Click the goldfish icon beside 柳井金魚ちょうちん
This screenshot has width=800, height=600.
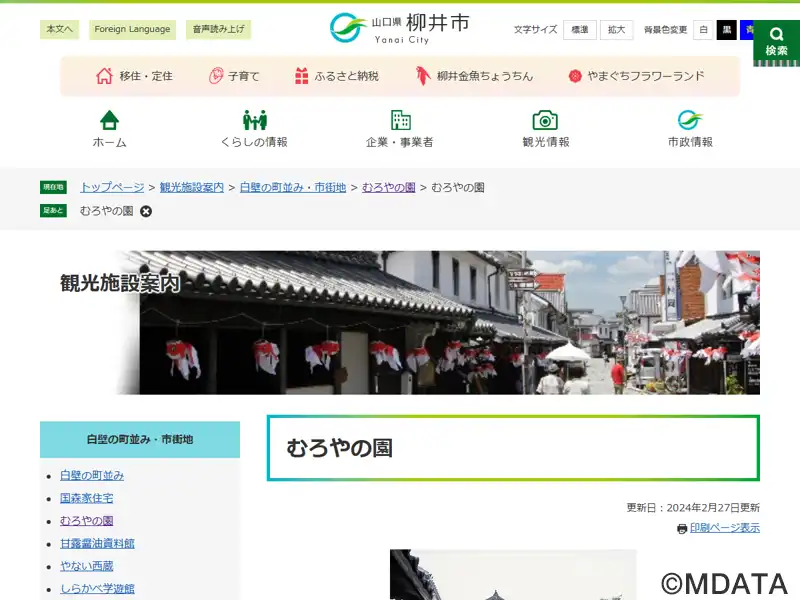coord(422,76)
